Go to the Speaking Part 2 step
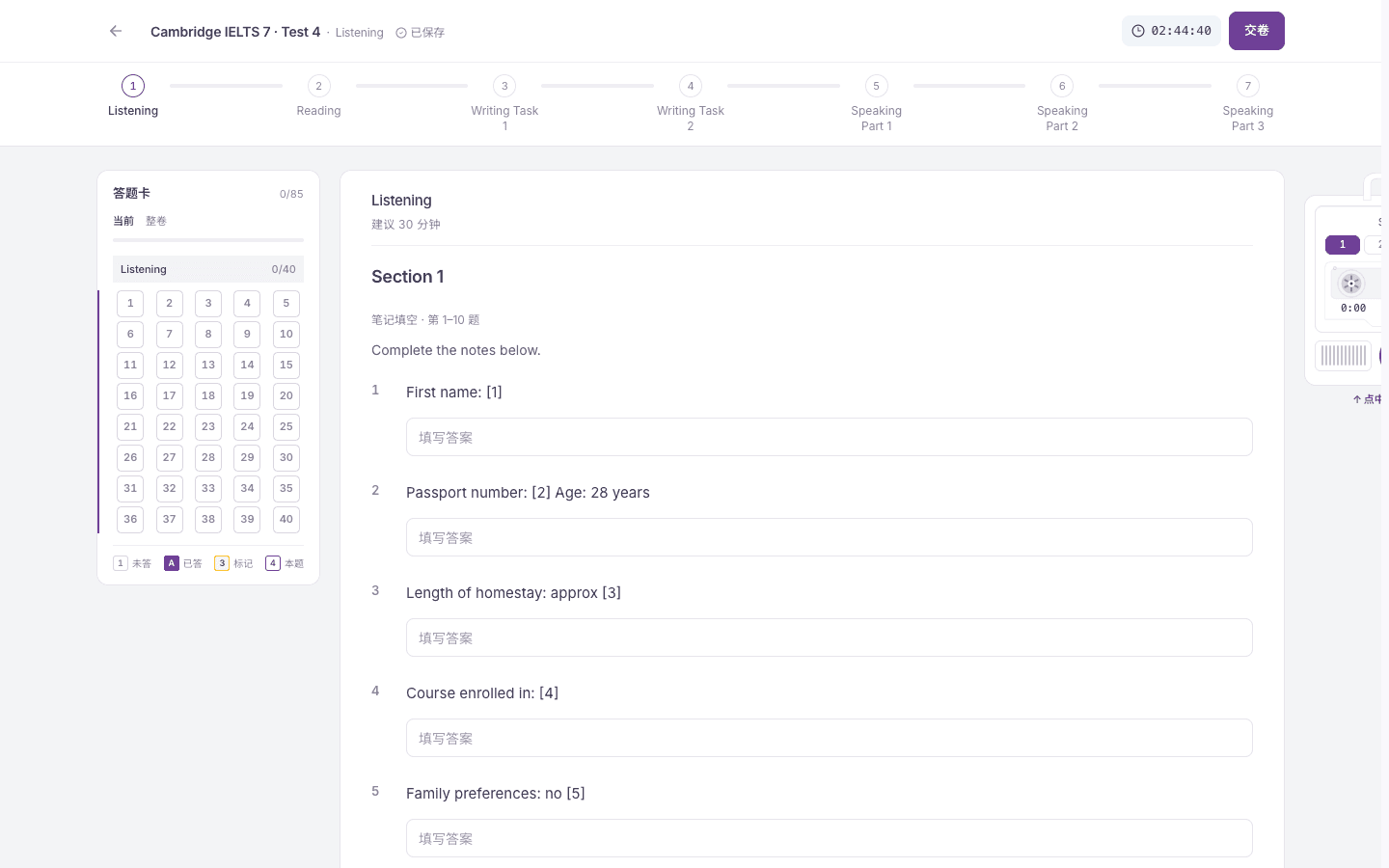The width and height of the screenshot is (1389, 868). point(1062,103)
